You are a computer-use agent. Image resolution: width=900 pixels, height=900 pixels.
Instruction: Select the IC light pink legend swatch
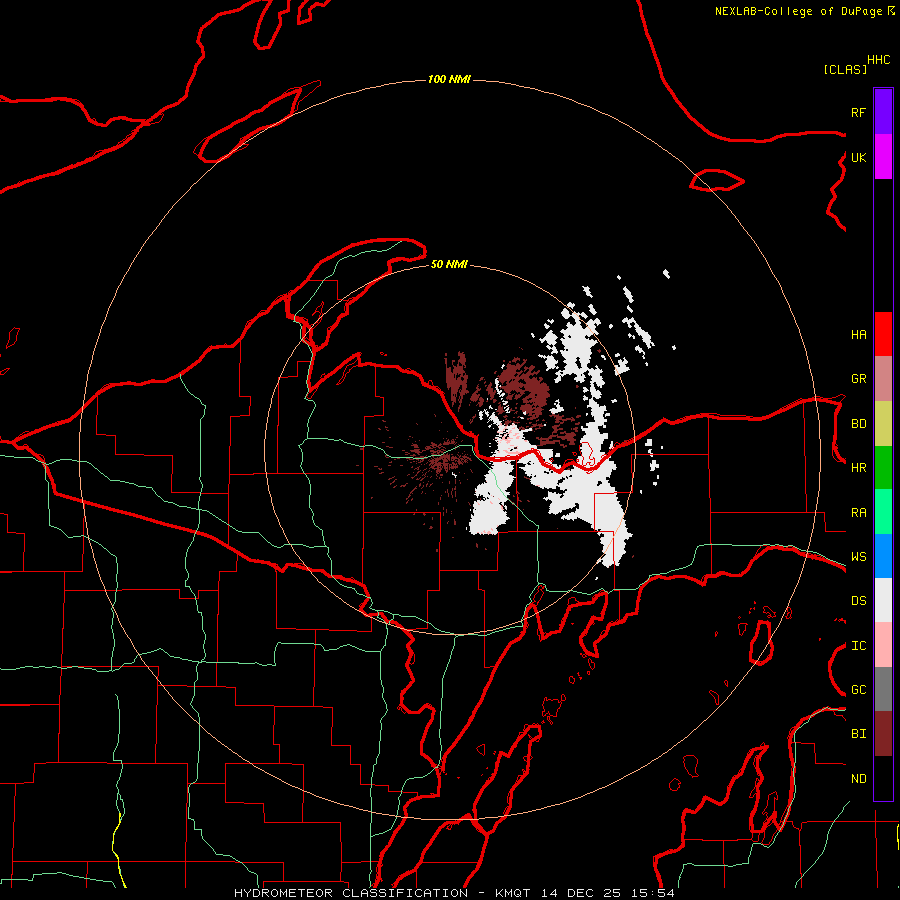(883, 645)
